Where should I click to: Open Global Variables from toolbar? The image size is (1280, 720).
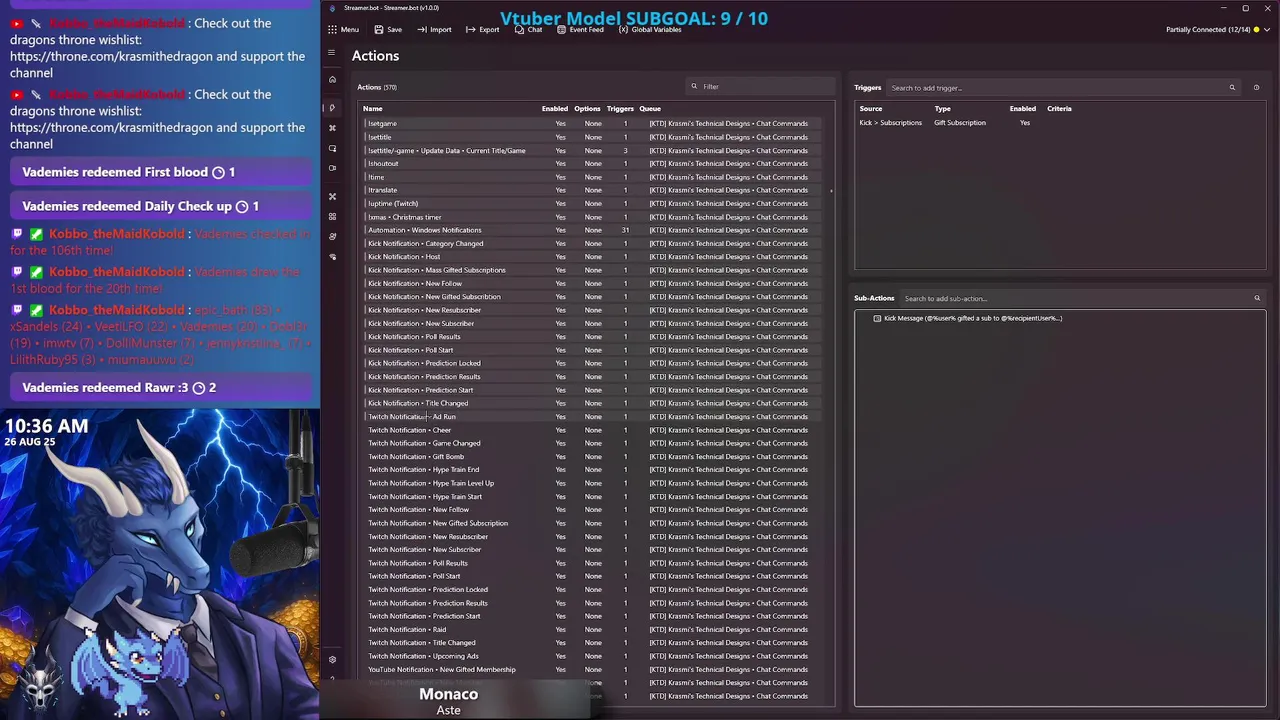tap(650, 30)
